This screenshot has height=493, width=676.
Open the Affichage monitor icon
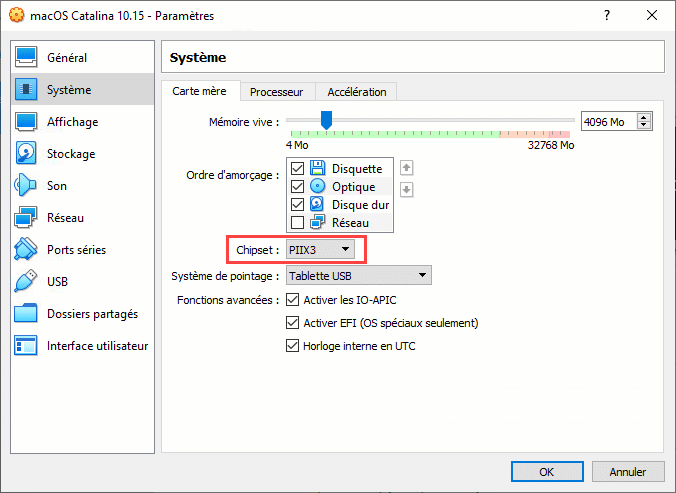[x=26, y=122]
